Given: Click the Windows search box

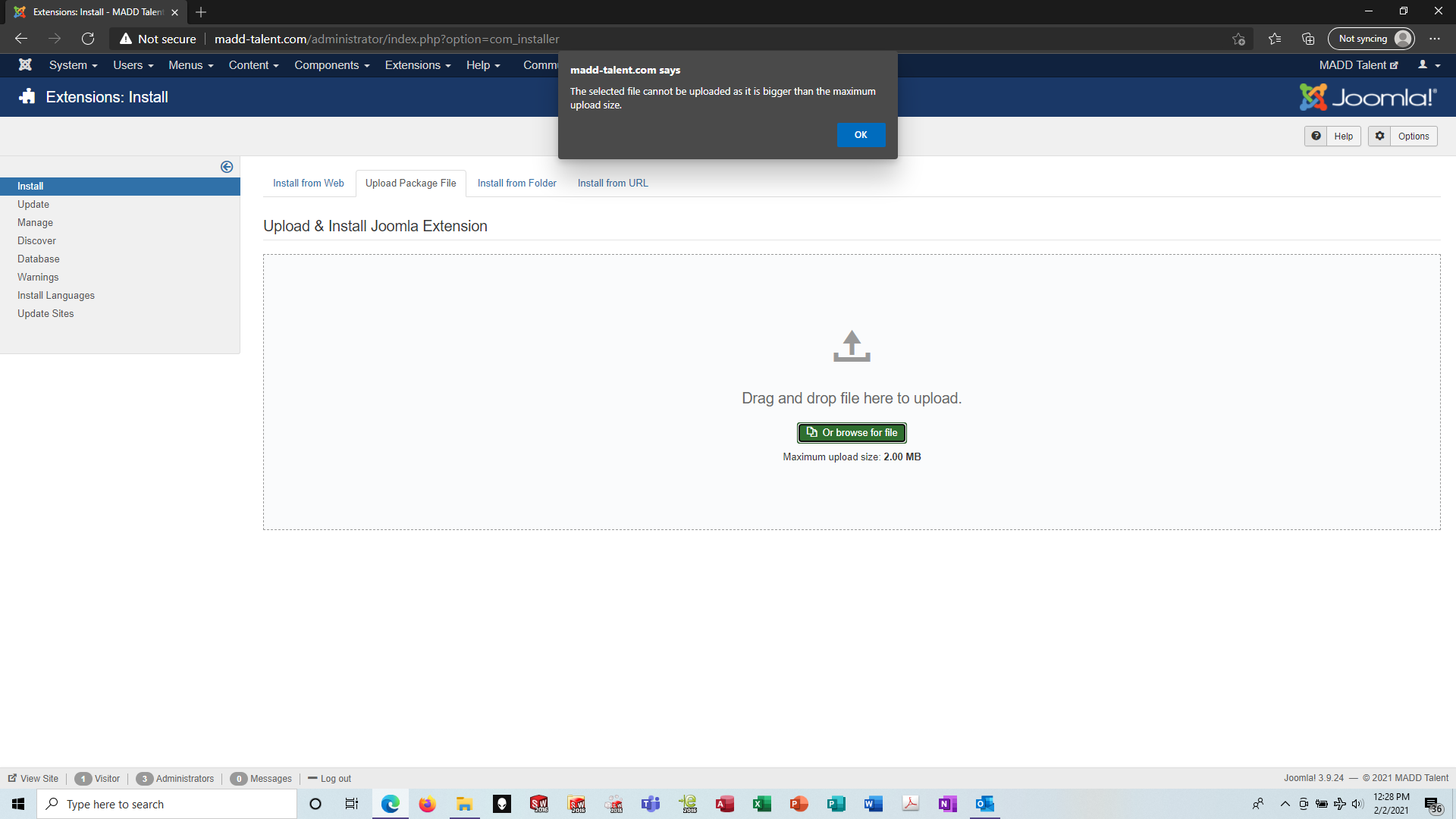Looking at the screenshot, I should [167, 804].
